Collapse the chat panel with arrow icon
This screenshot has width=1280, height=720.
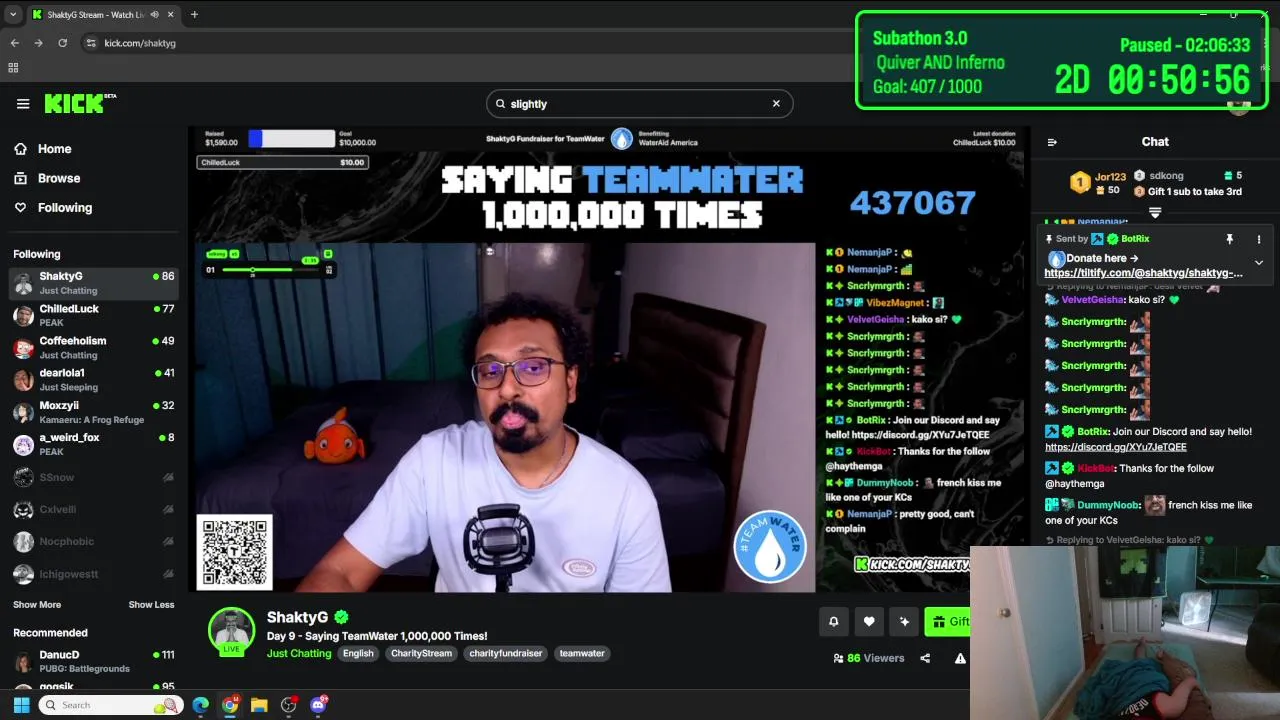click(1052, 142)
